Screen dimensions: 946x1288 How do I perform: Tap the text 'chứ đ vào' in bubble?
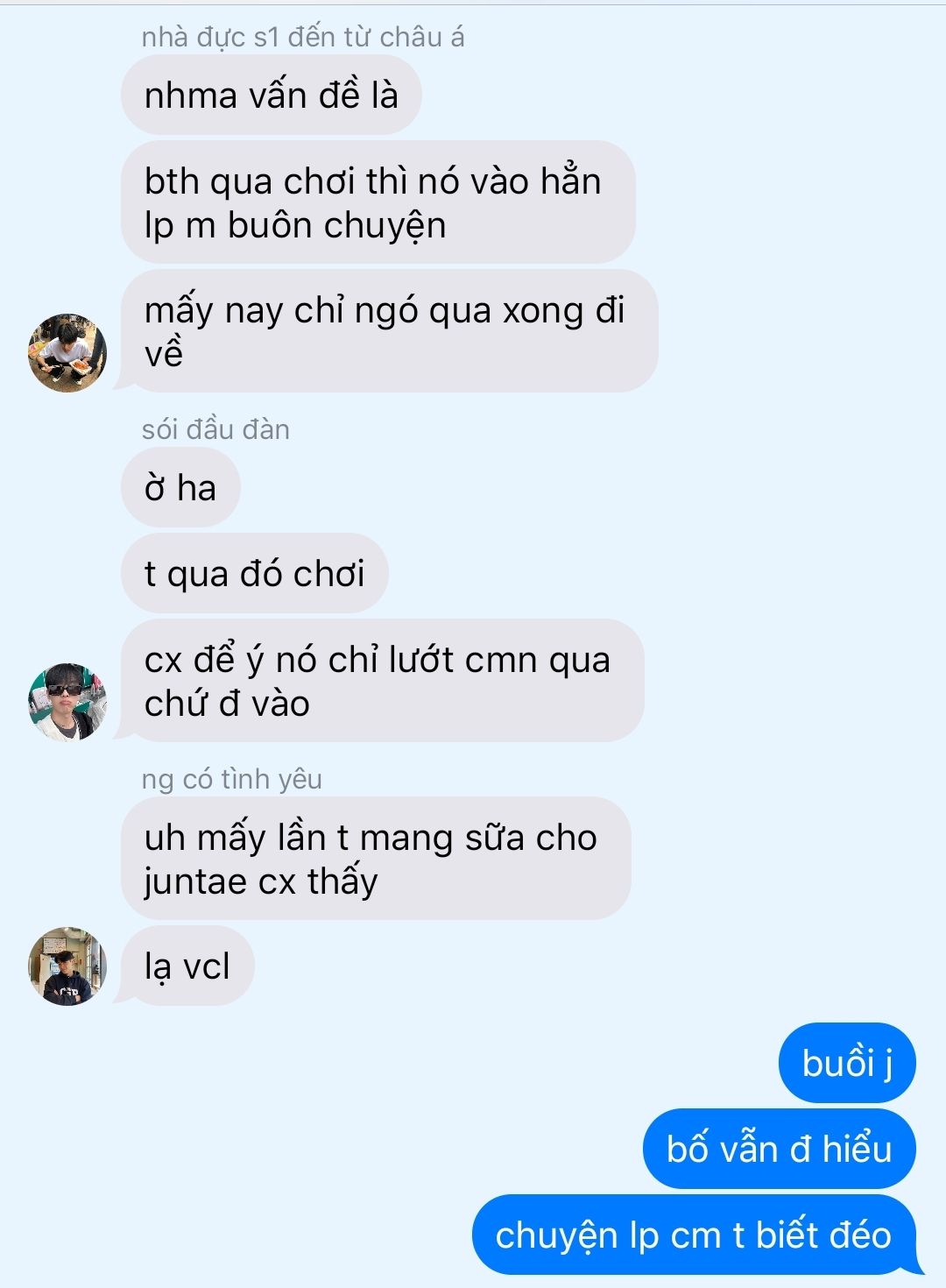coord(227,704)
